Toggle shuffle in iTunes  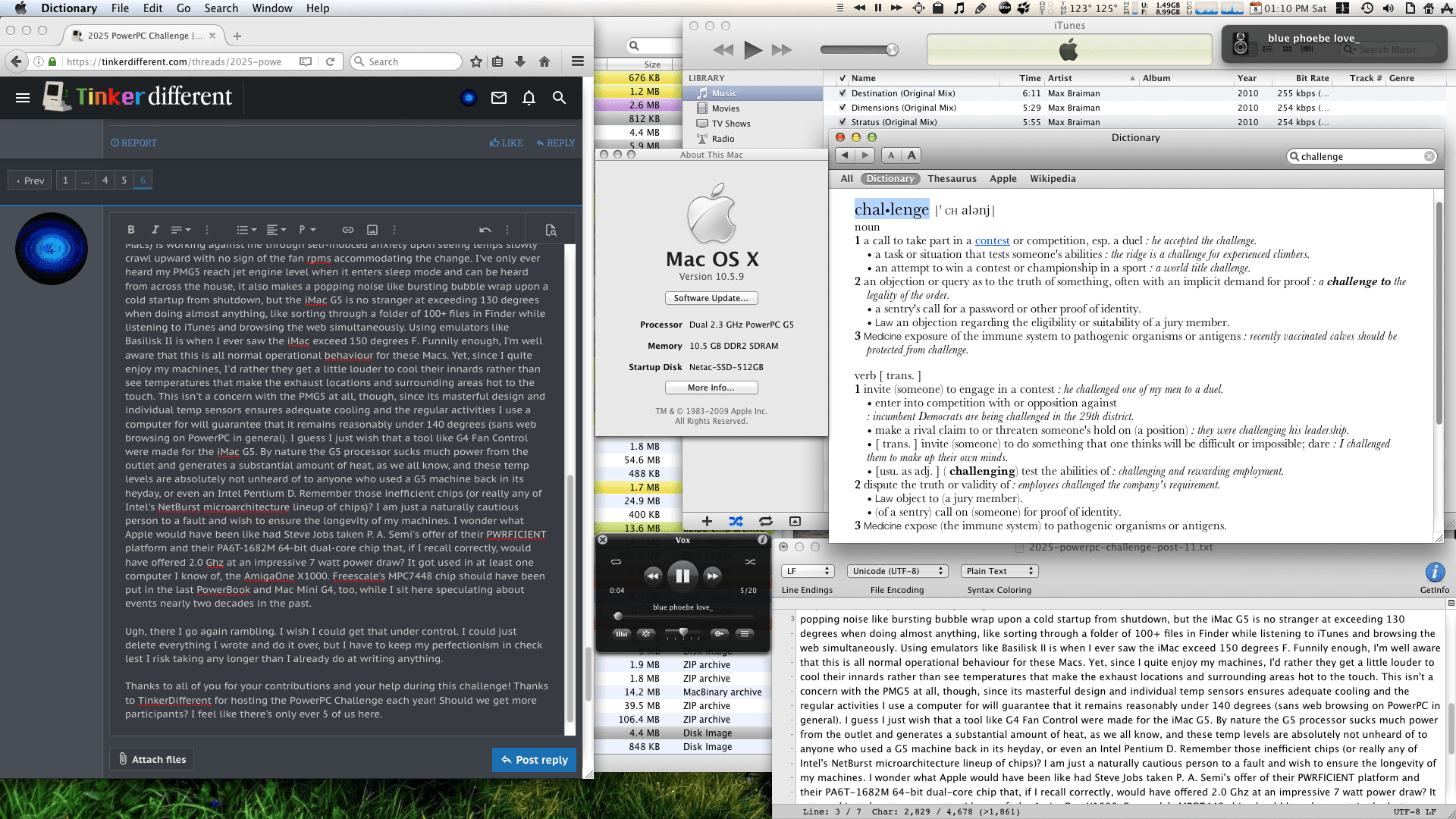[x=736, y=521]
